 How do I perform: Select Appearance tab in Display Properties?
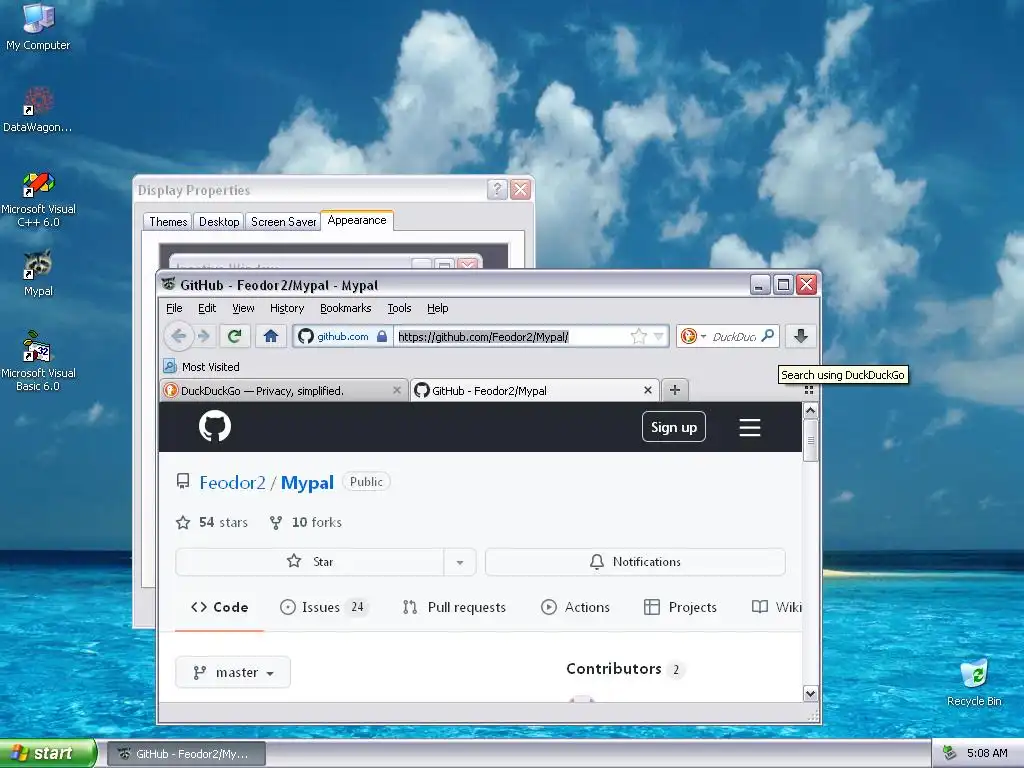tap(357, 220)
